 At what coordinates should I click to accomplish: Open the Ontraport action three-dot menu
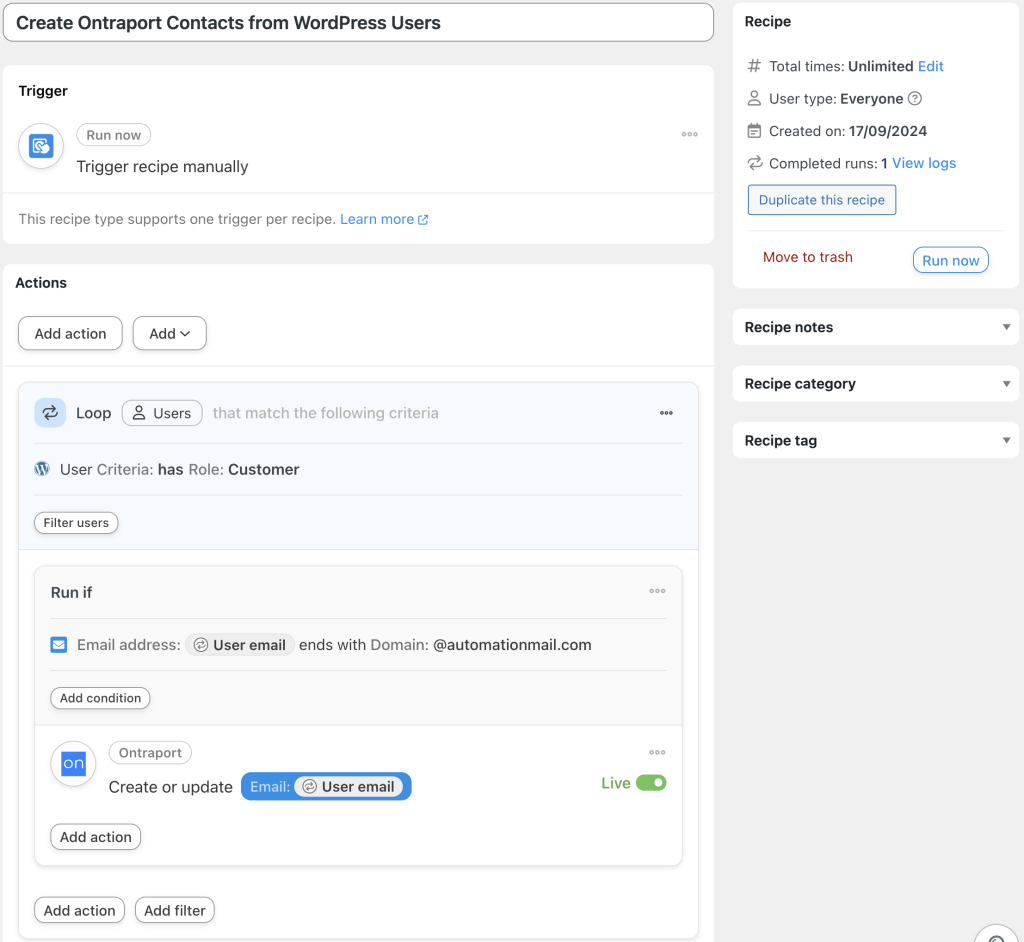tap(657, 752)
